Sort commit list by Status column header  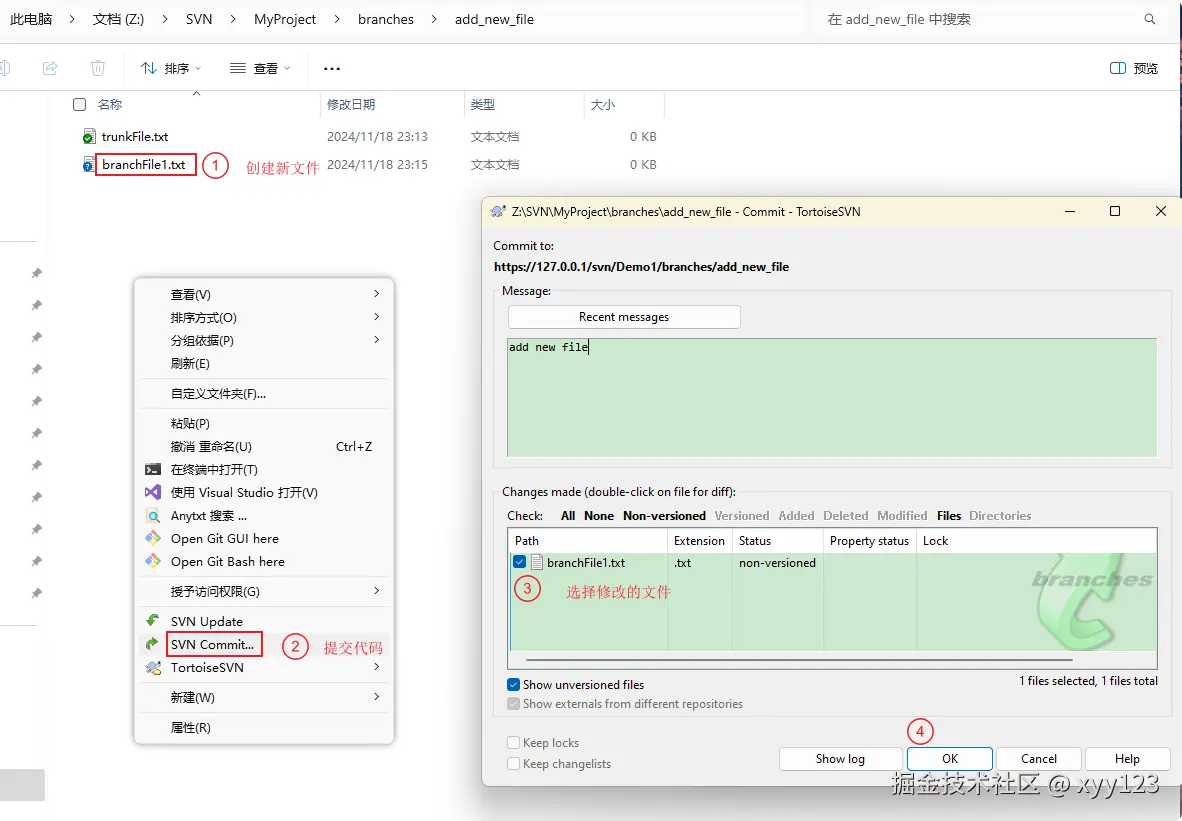tap(778, 541)
